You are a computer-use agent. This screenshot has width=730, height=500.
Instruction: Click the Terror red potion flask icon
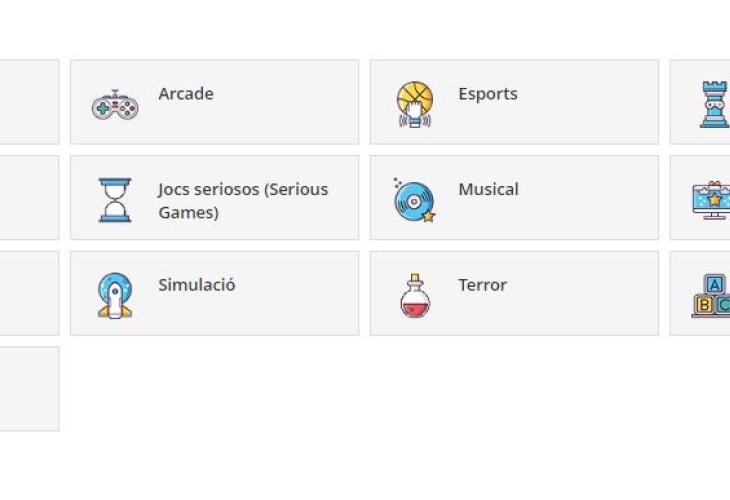[414, 295]
